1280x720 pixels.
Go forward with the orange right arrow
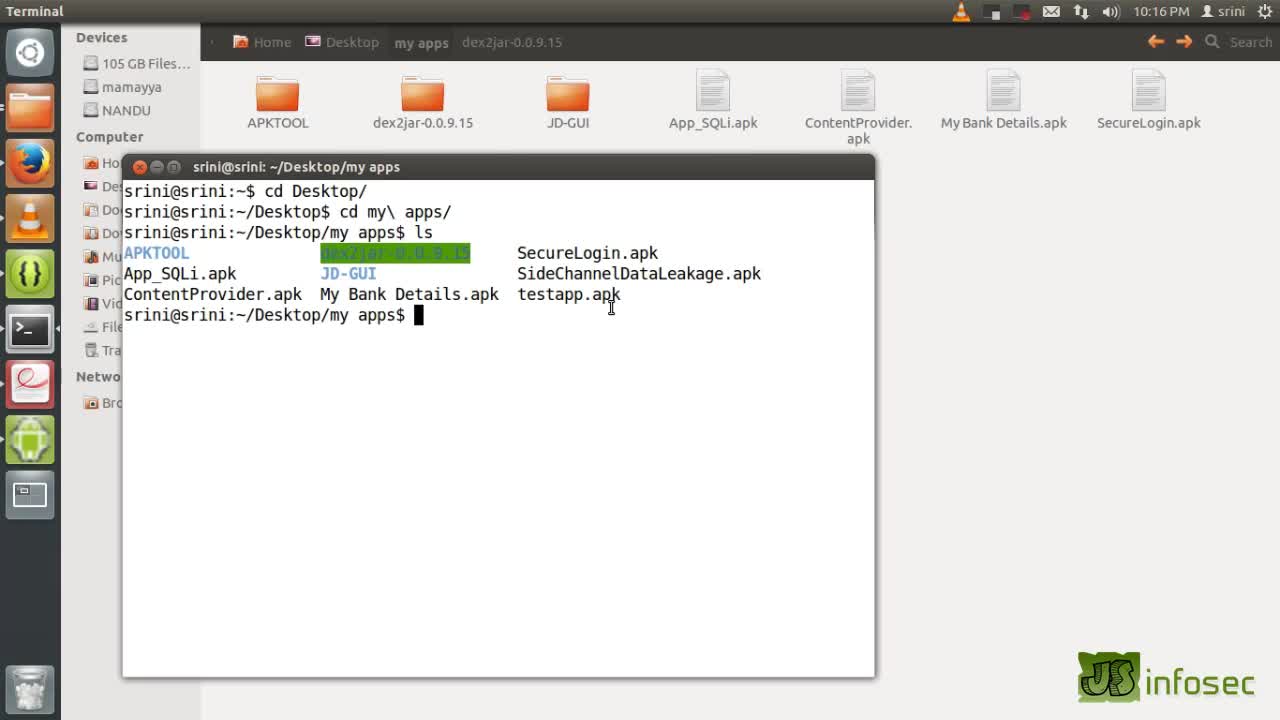click(1184, 42)
